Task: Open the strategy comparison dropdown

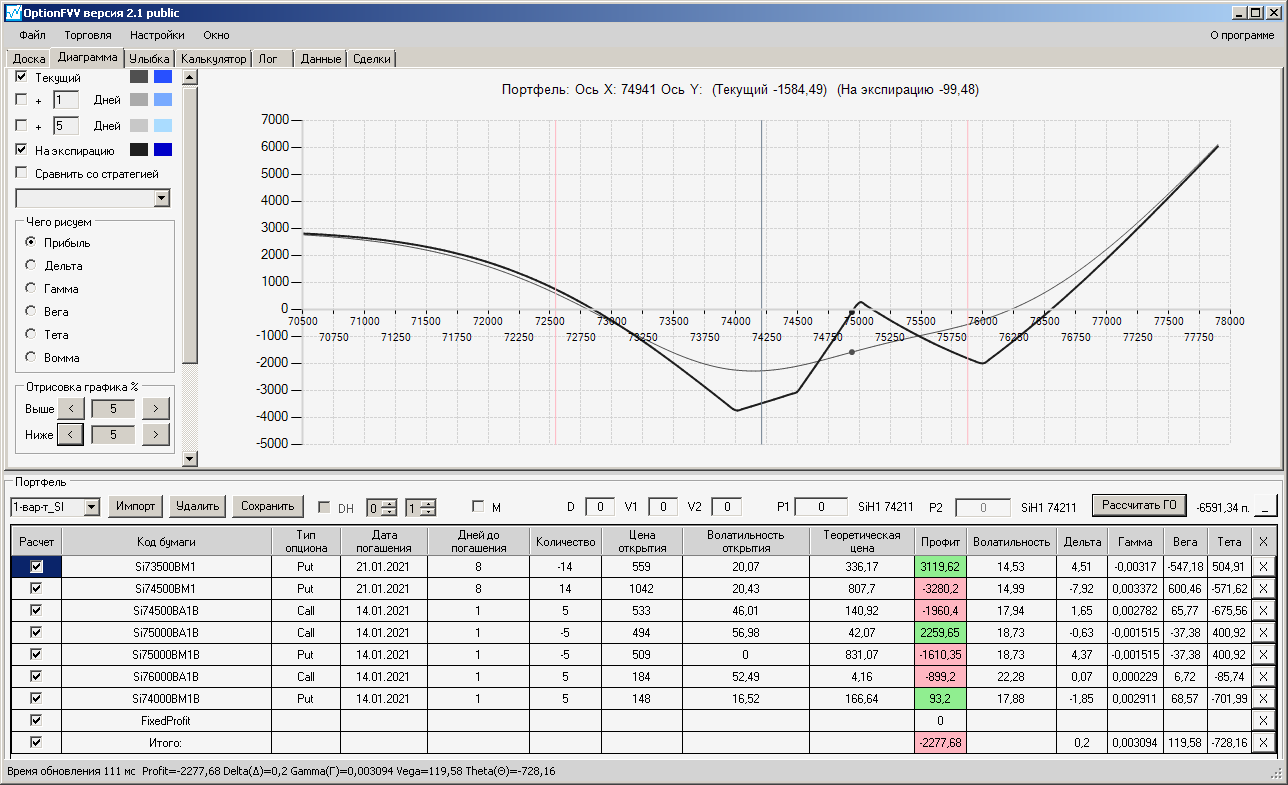Action: point(162,198)
